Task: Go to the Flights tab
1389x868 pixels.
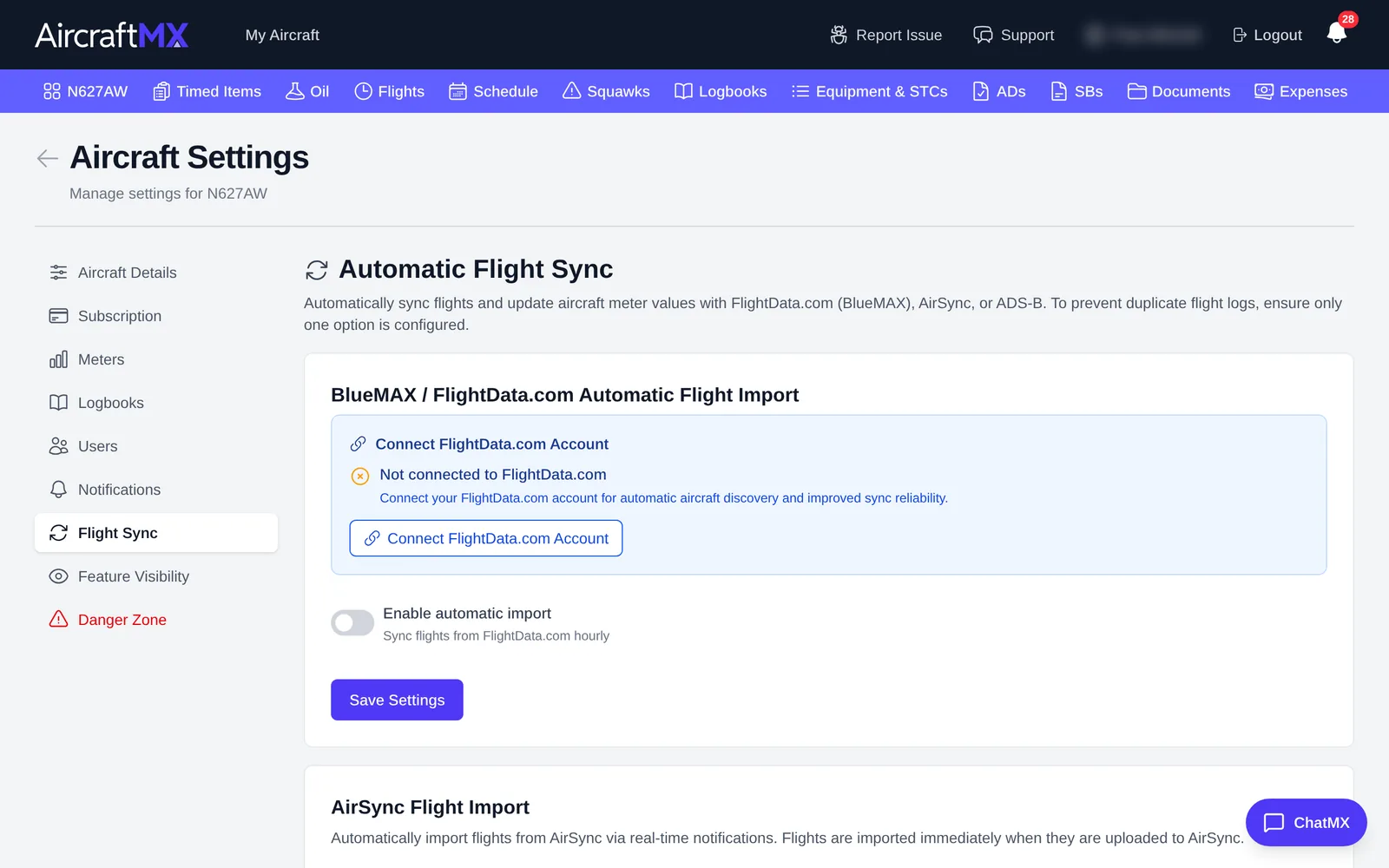Action: [389, 91]
